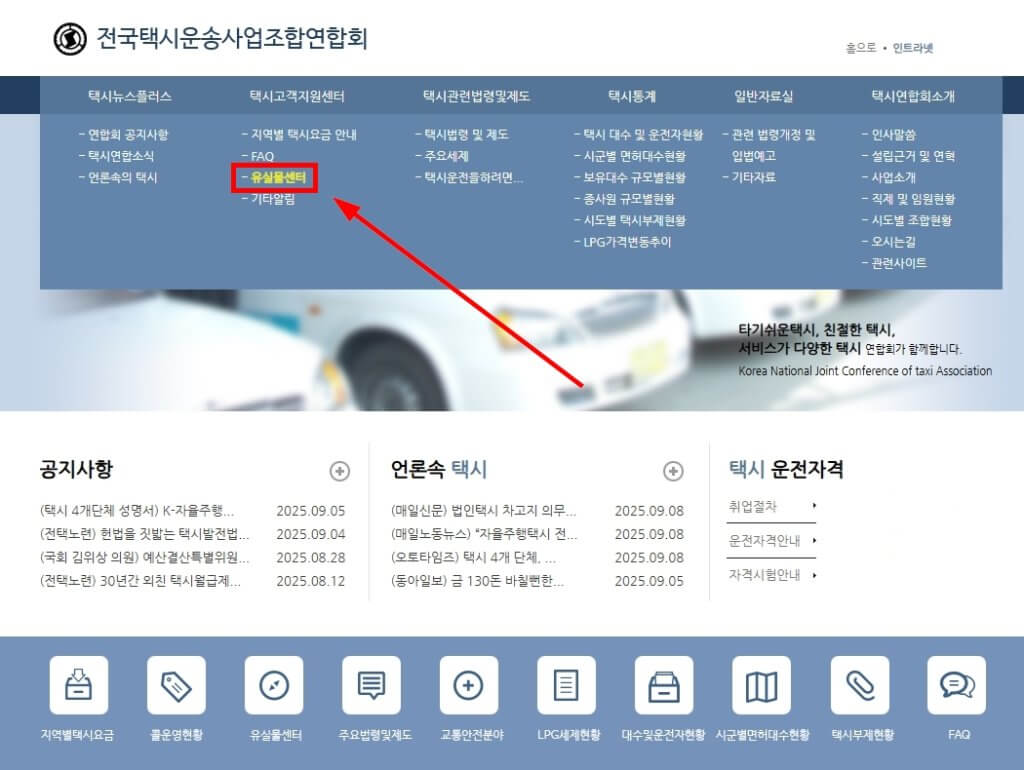Click the FAQ speech bubble icon

coord(957,685)
